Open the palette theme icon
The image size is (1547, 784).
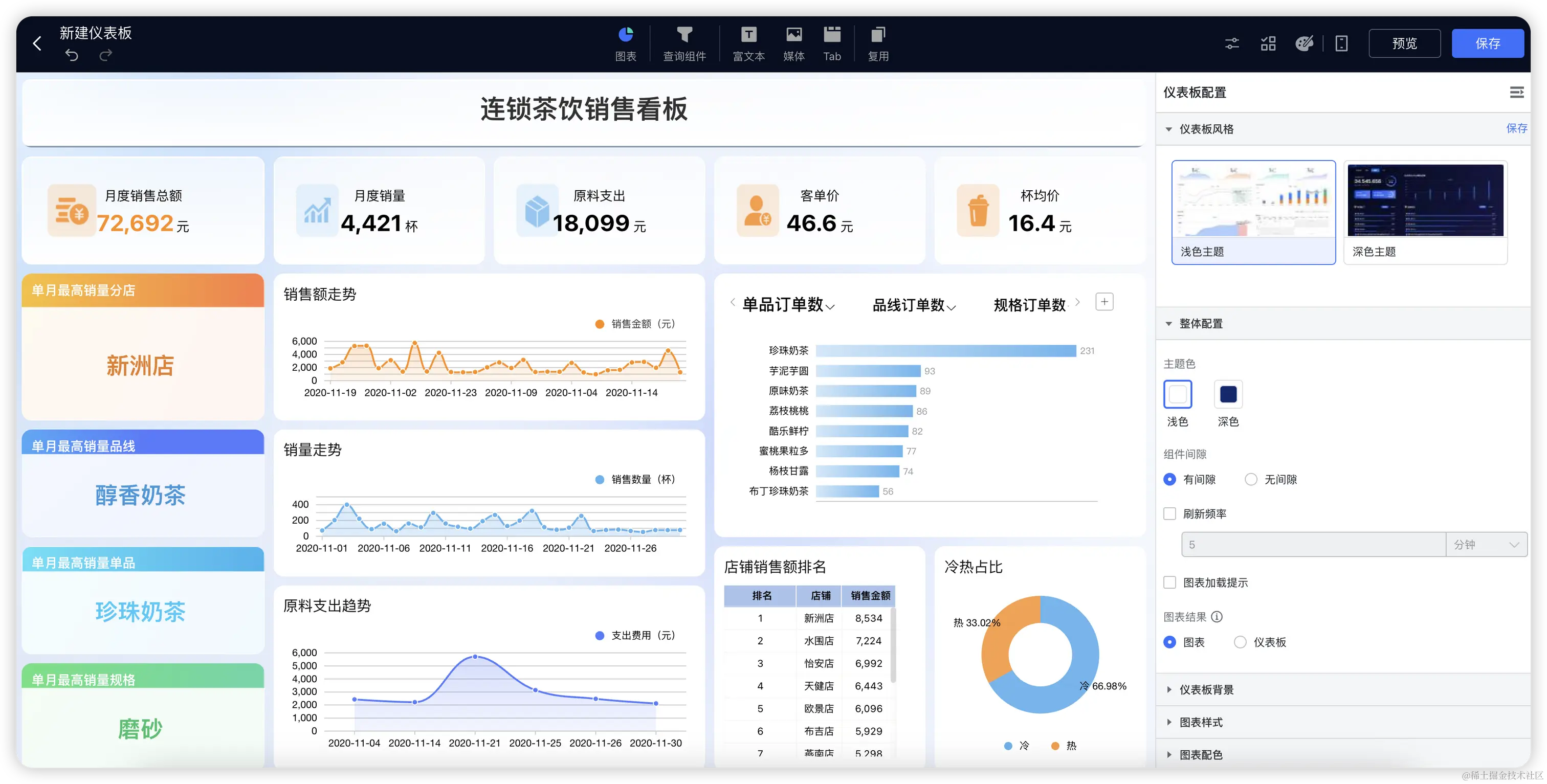click(1304, 43)
